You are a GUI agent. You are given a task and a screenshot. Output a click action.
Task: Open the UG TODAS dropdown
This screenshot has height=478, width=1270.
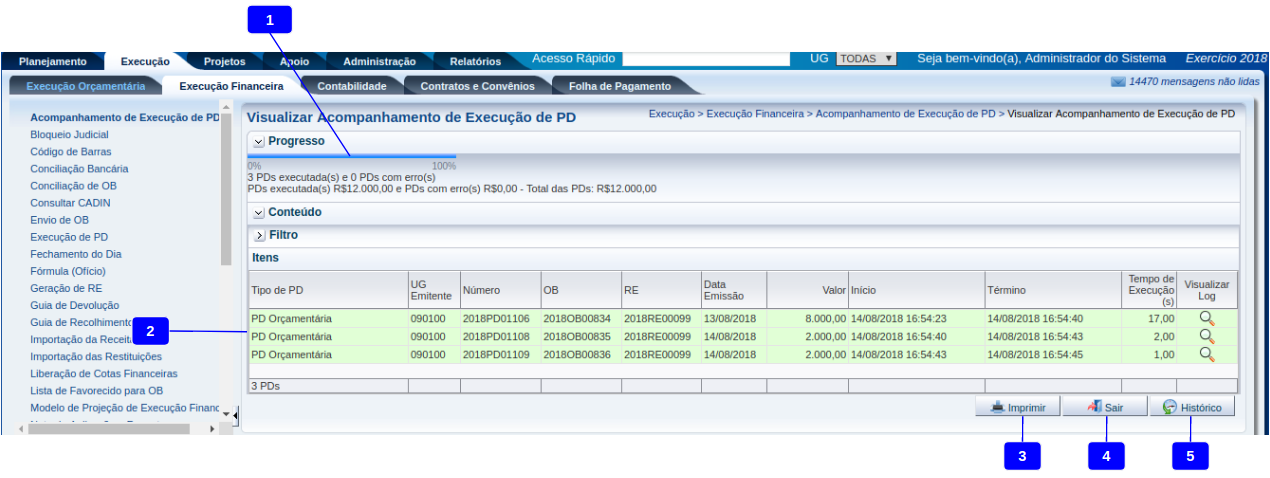click(865, 59)
